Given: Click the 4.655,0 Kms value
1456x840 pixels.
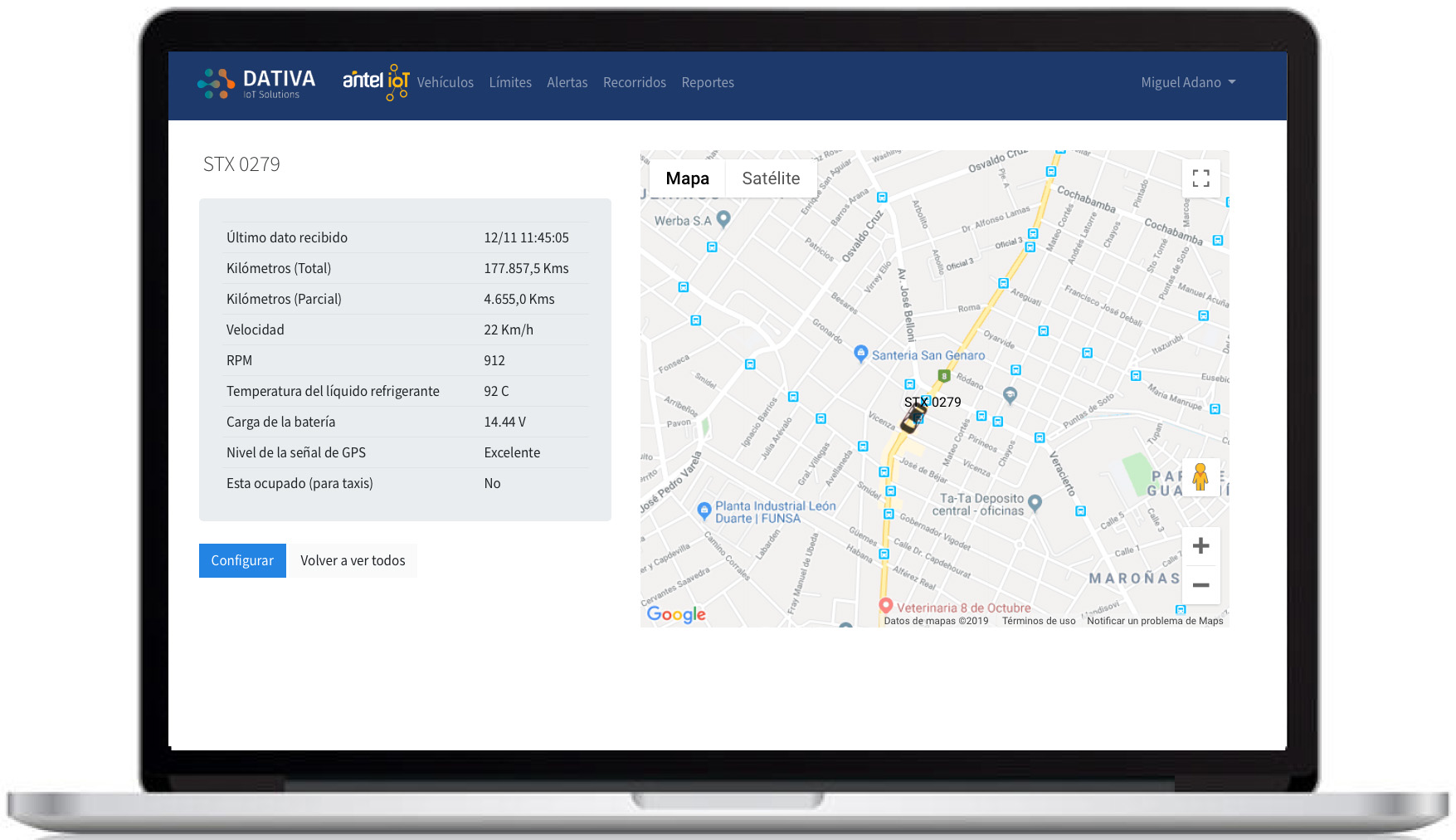Looking at the screenshot, I should 519,299.
